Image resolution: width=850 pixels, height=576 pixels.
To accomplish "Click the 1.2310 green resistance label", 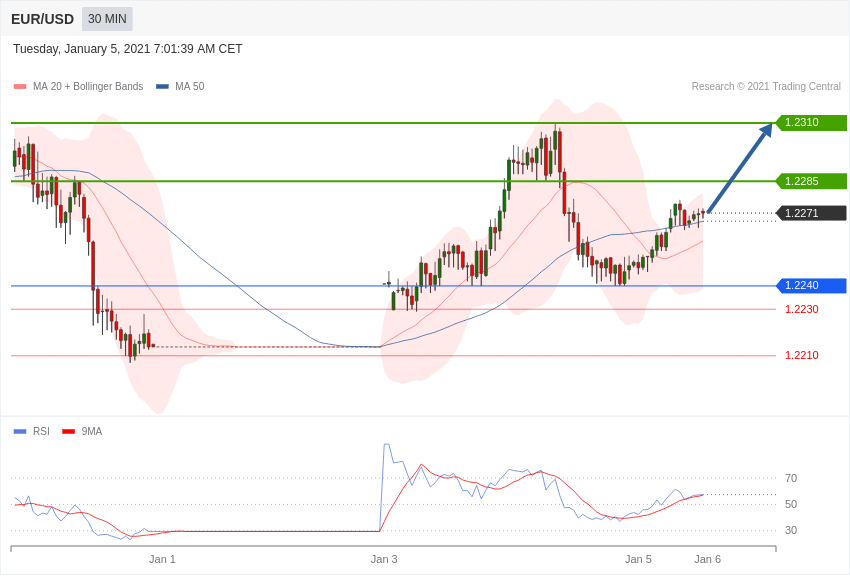I will point(812,122).
